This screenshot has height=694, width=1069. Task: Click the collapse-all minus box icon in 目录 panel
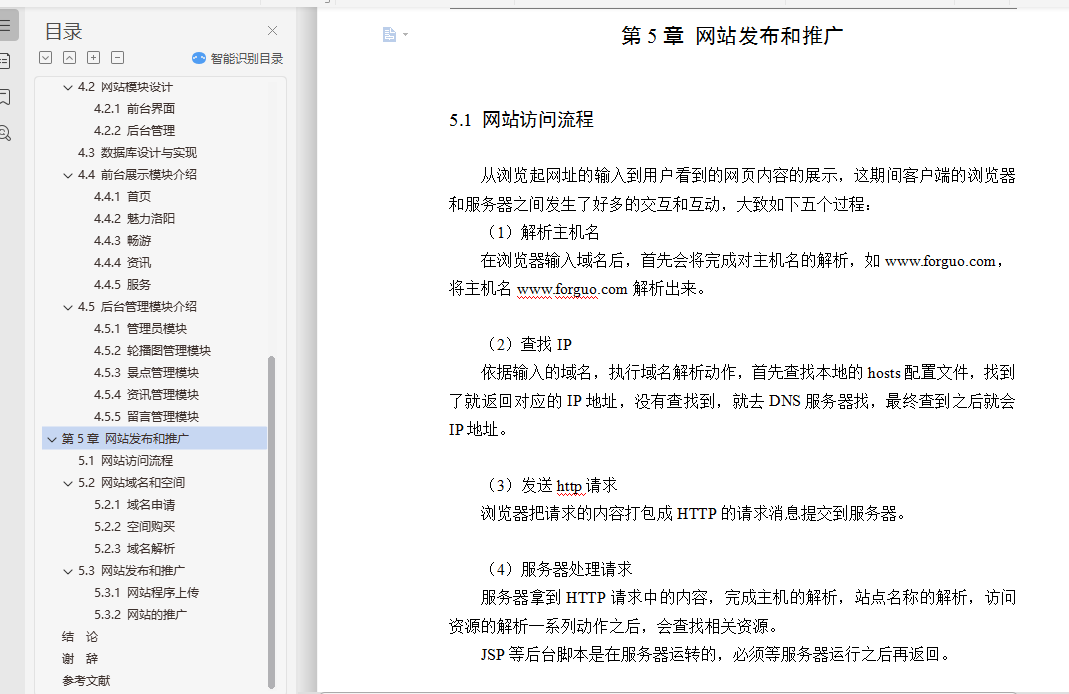(117, 58)
